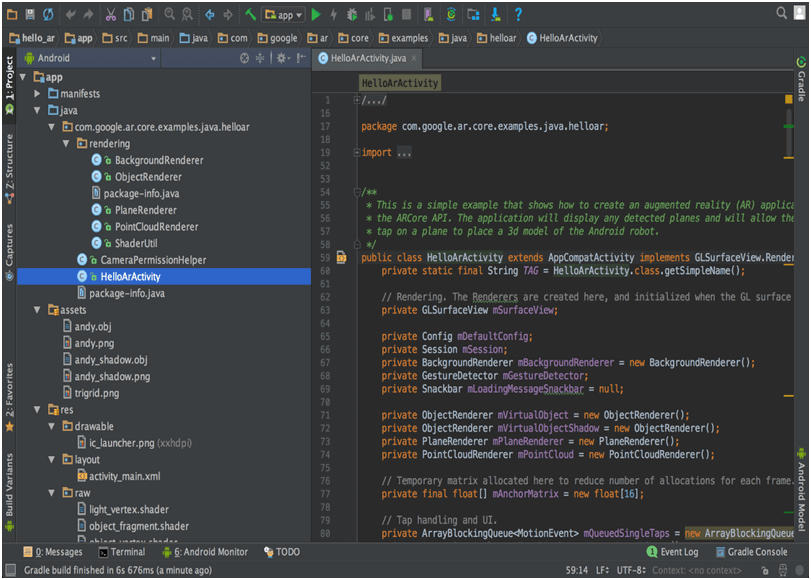Toggle the Captures tool window
The image size is (811, 580).
pos(9,252)
